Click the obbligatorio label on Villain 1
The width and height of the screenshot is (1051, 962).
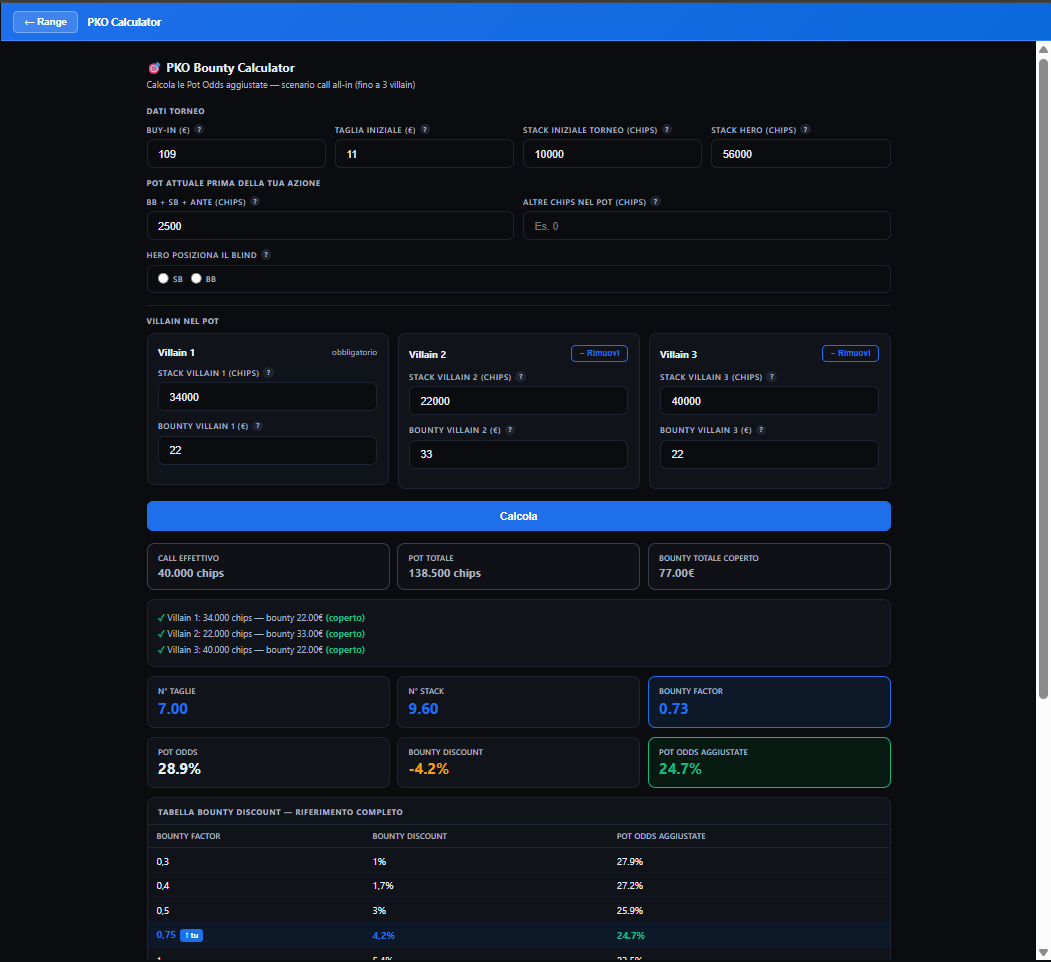[x=355, y=353]
